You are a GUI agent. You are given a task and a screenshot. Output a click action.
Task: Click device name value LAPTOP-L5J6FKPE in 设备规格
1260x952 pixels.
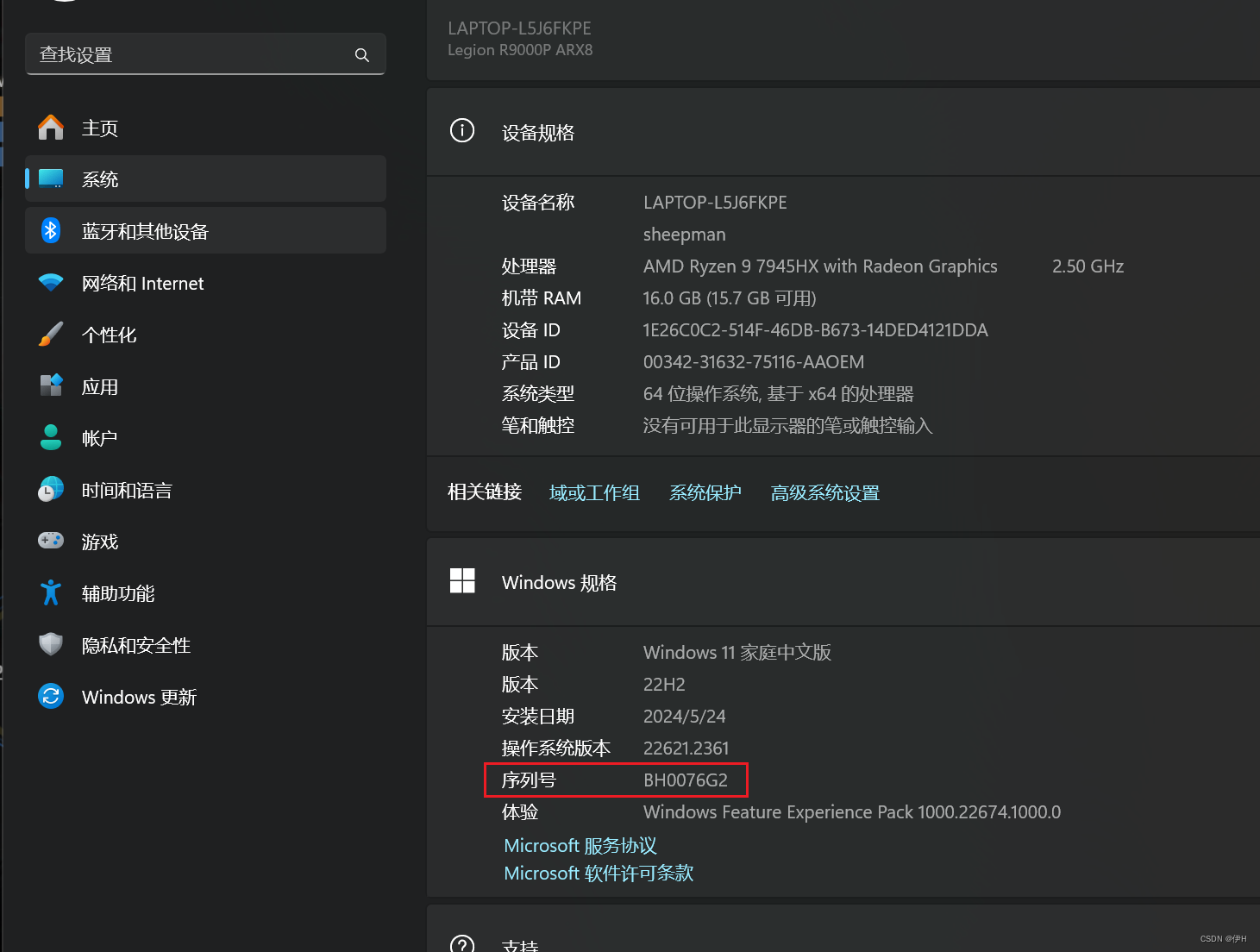[x=715, y=203]
